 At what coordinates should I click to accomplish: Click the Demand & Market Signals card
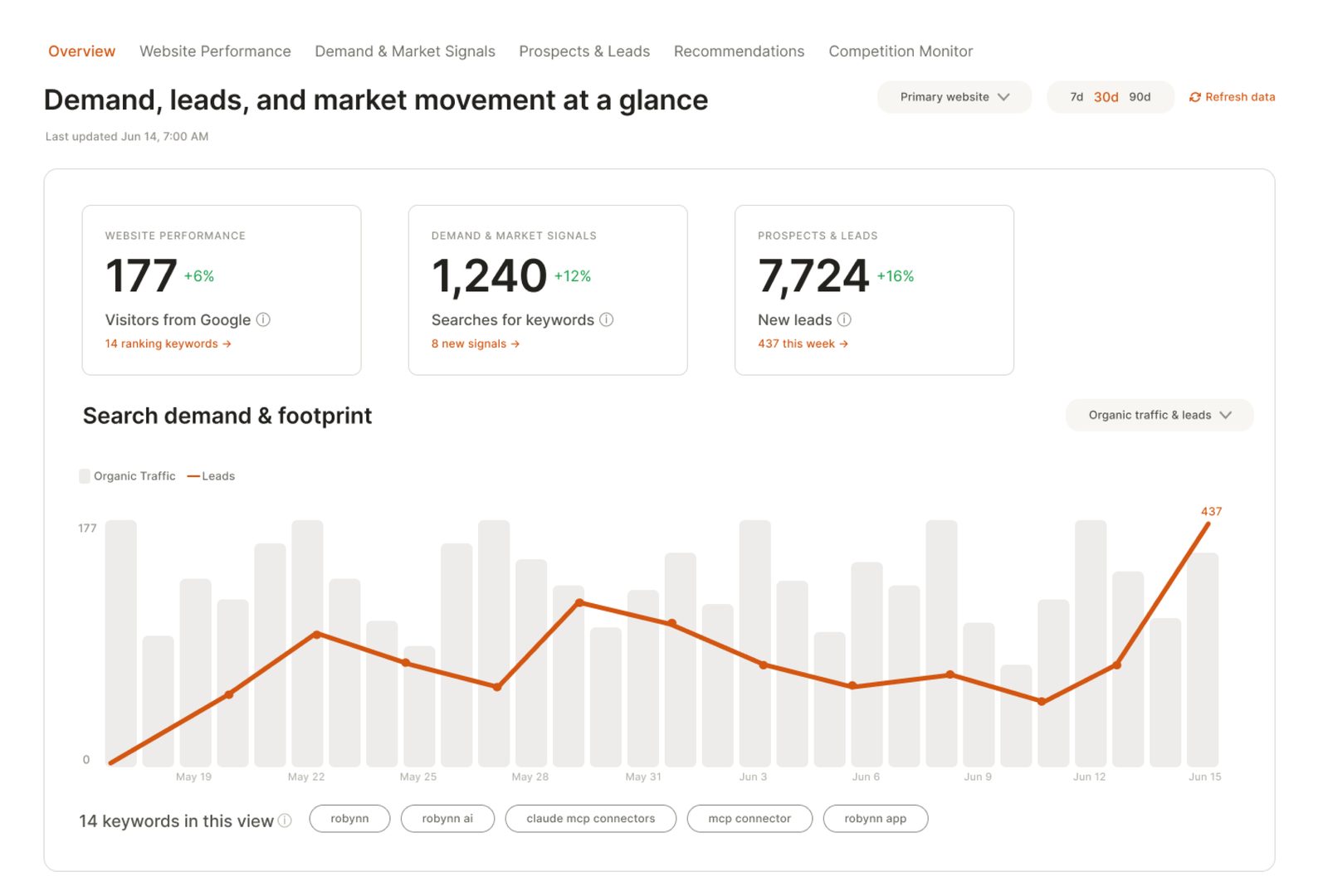click(x=548, y=290)
